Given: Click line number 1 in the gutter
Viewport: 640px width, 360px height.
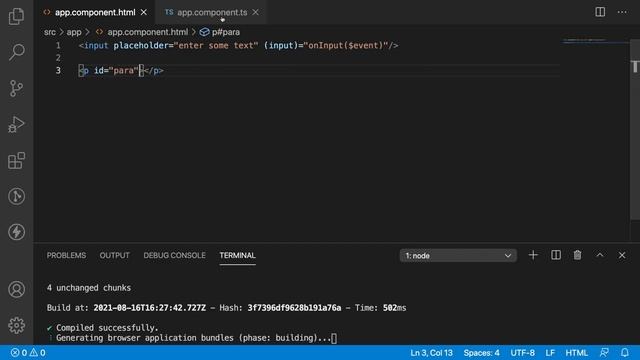Looking at the screenshot, I should pyautogui.click(x=58, y=45).
